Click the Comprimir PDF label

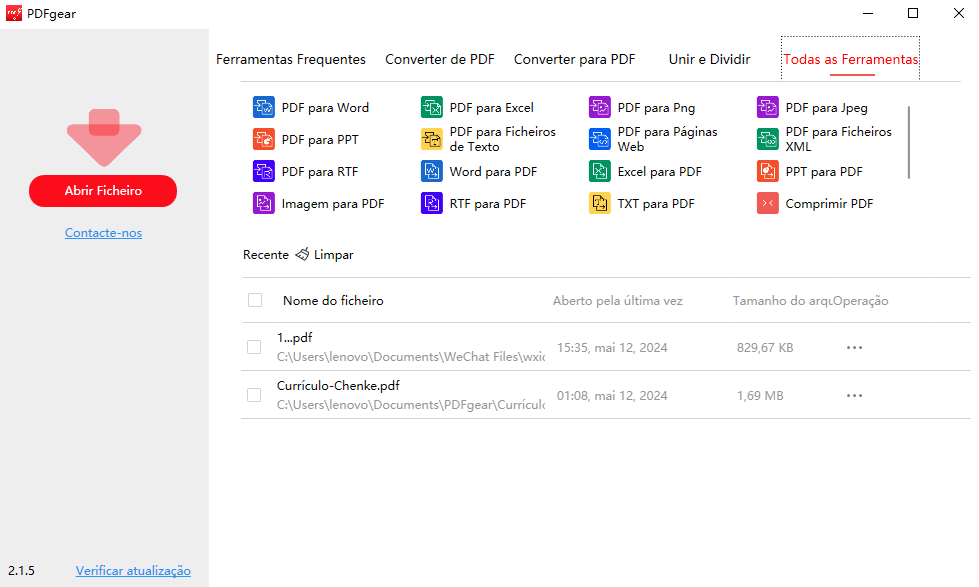[x=829, y=204]
